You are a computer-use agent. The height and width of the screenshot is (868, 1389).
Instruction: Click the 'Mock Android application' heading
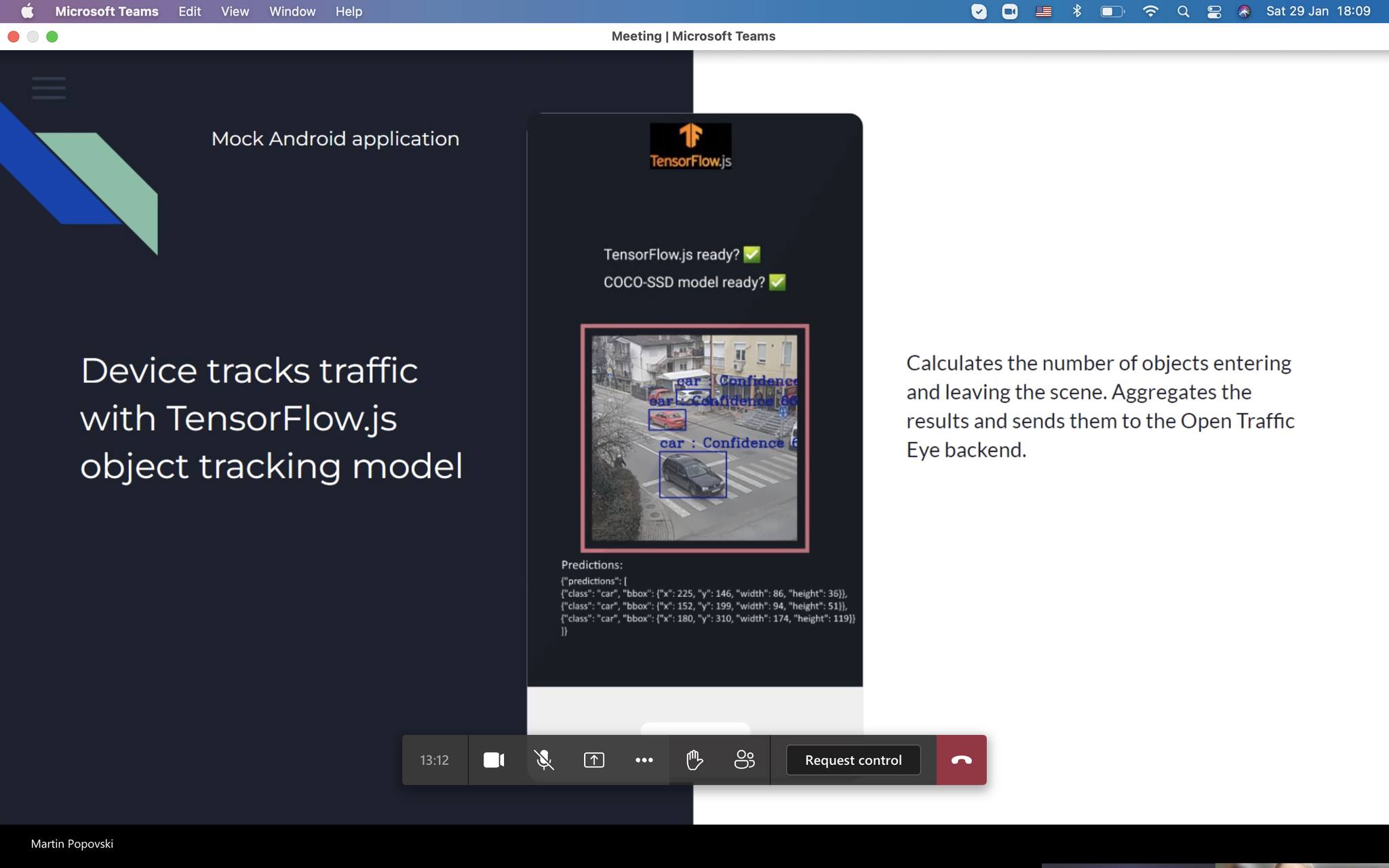[x=335, y=139]
